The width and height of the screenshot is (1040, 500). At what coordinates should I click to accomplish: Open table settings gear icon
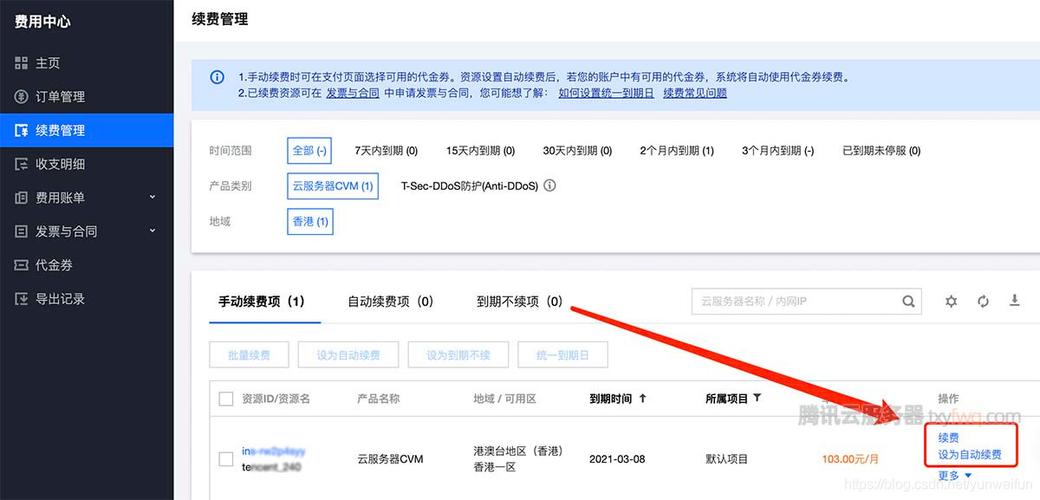pyautogui.click(x=951, y=302)
